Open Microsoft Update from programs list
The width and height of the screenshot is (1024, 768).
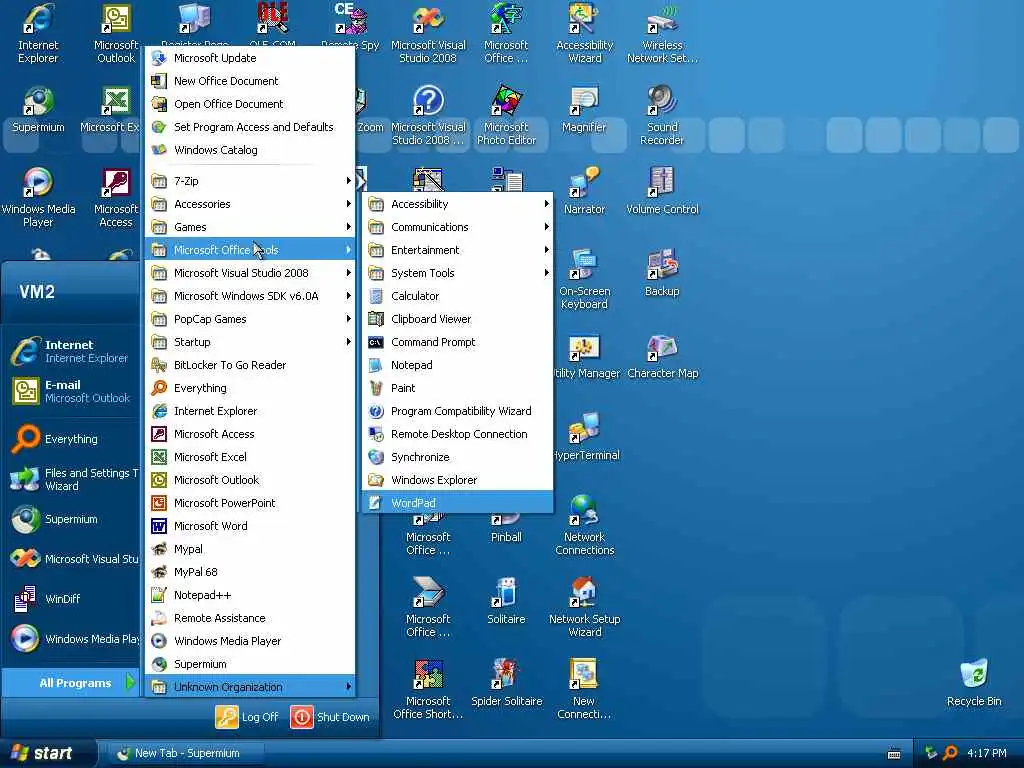[250, 57]
